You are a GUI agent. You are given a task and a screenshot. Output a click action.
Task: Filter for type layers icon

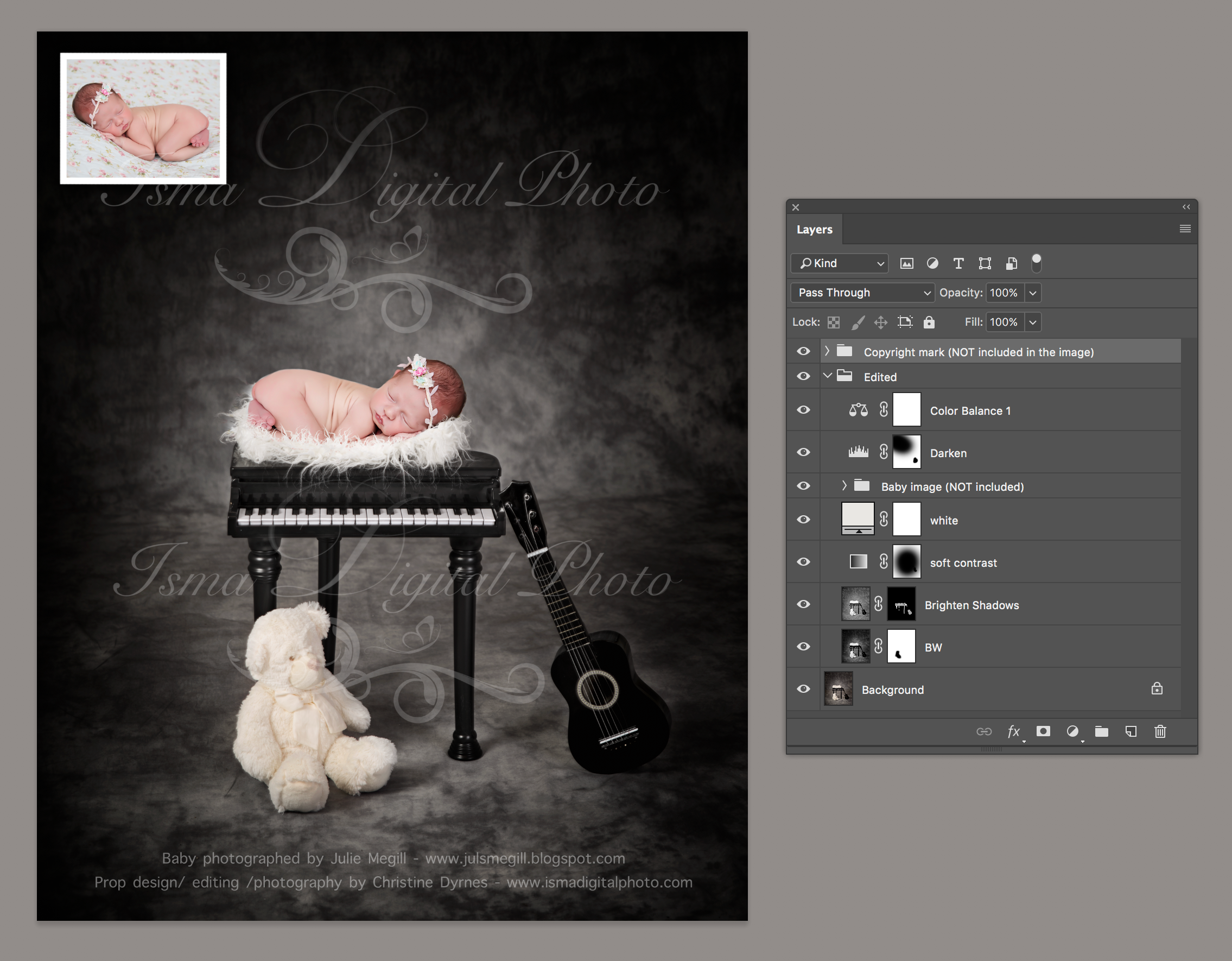click(x=958, y=263)
